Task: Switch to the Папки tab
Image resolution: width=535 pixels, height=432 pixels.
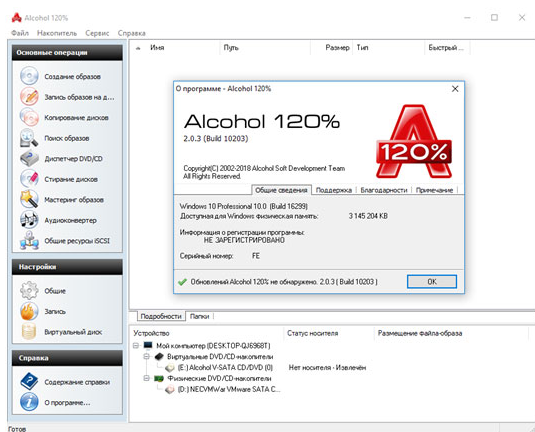Action: tap(200, 316)
